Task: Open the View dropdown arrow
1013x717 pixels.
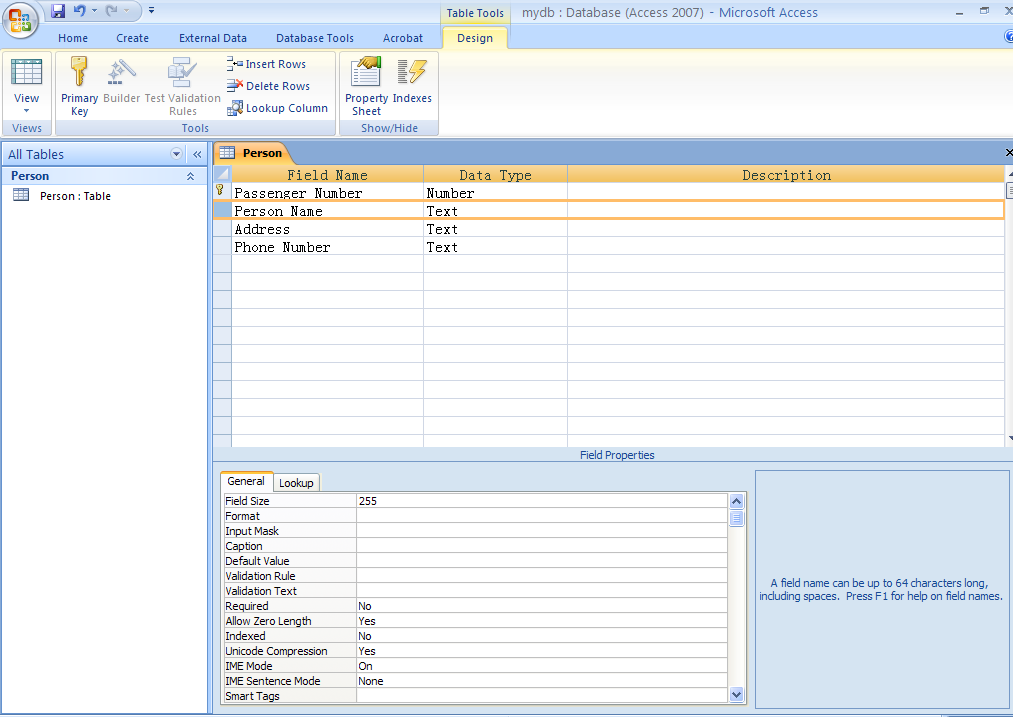Action: point(27,110)
